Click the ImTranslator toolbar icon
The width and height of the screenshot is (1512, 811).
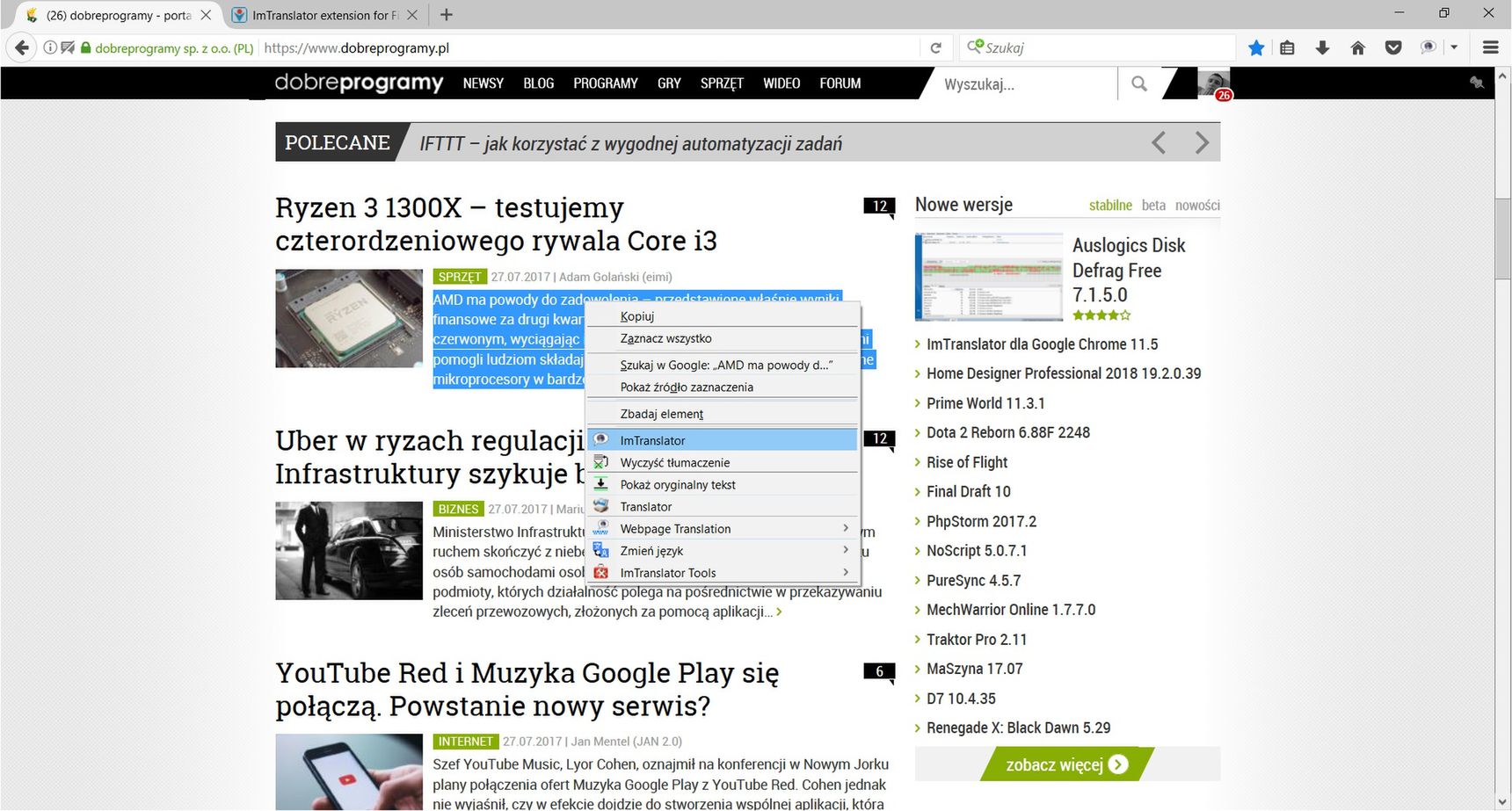click(1428, 47)
